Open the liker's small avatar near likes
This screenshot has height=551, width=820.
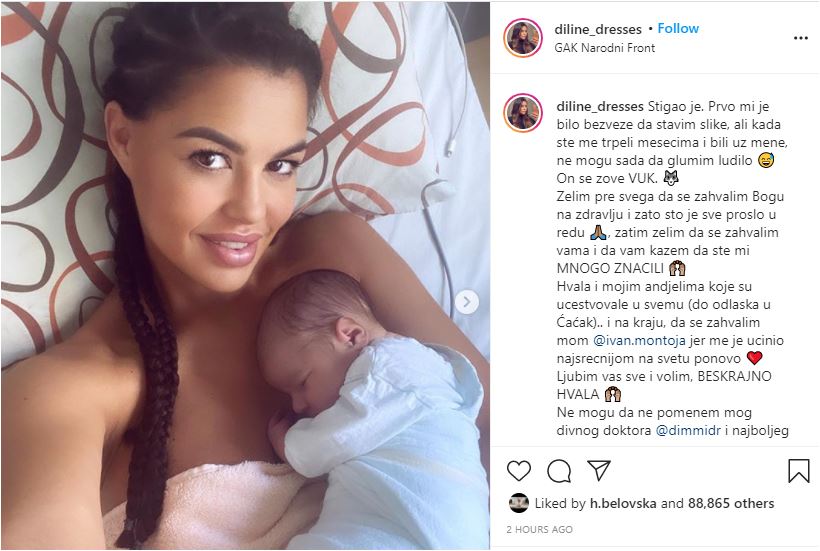point(518,503)
